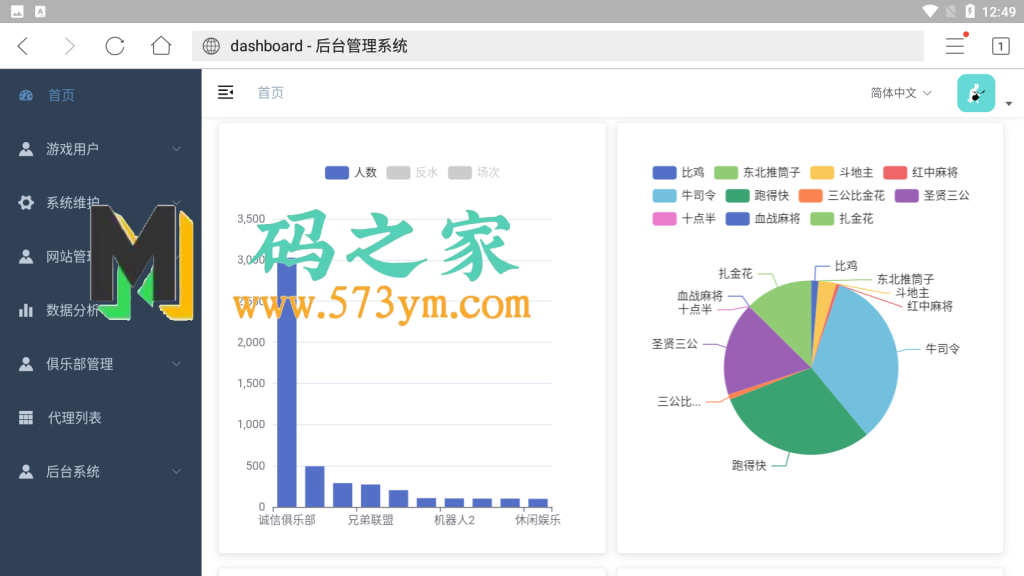Expand the 后台系统 sidebar menu

coord(101,472)
